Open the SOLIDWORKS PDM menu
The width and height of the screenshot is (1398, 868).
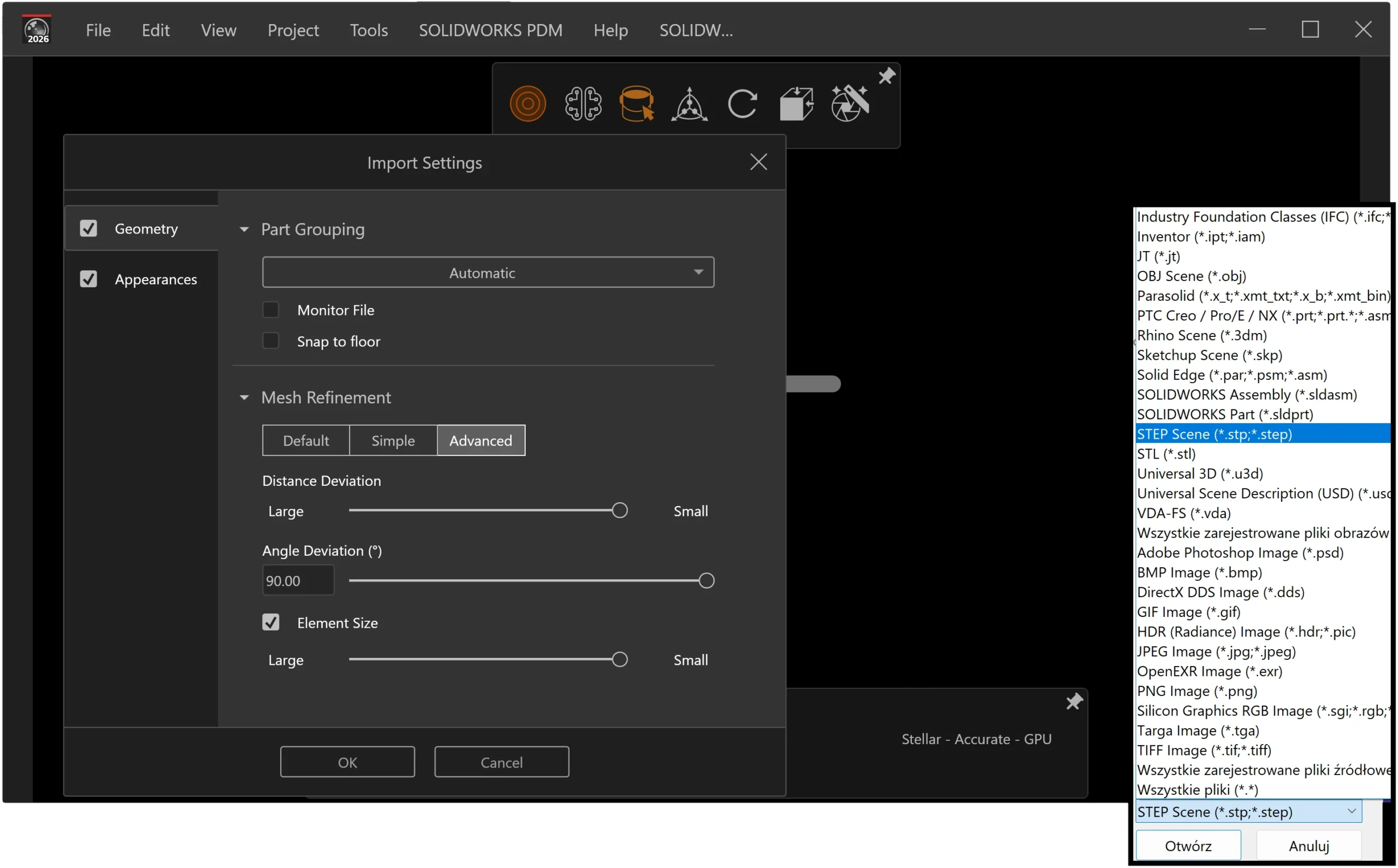(x=491, y=30)
